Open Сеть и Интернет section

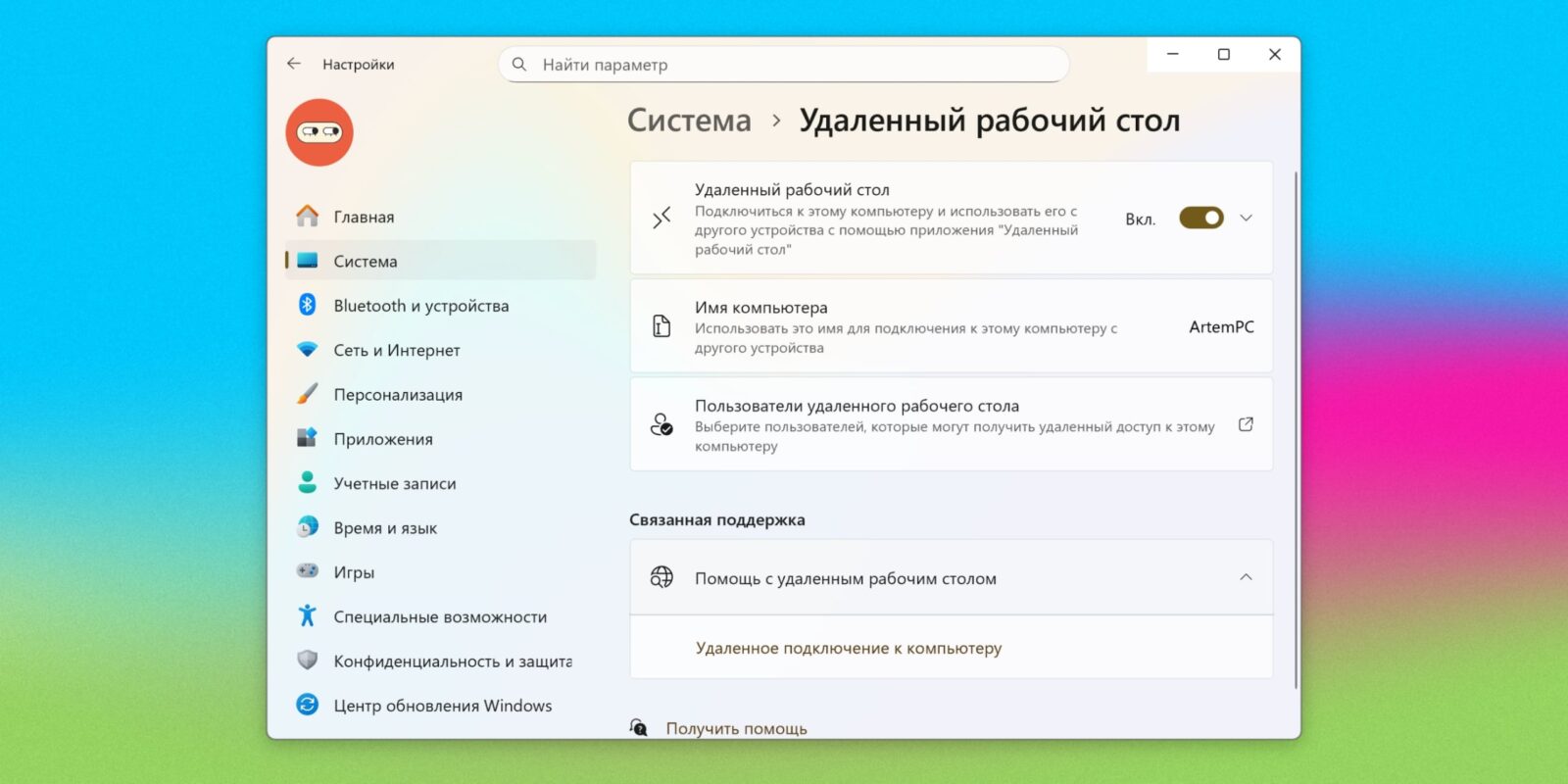pos(440,350)
